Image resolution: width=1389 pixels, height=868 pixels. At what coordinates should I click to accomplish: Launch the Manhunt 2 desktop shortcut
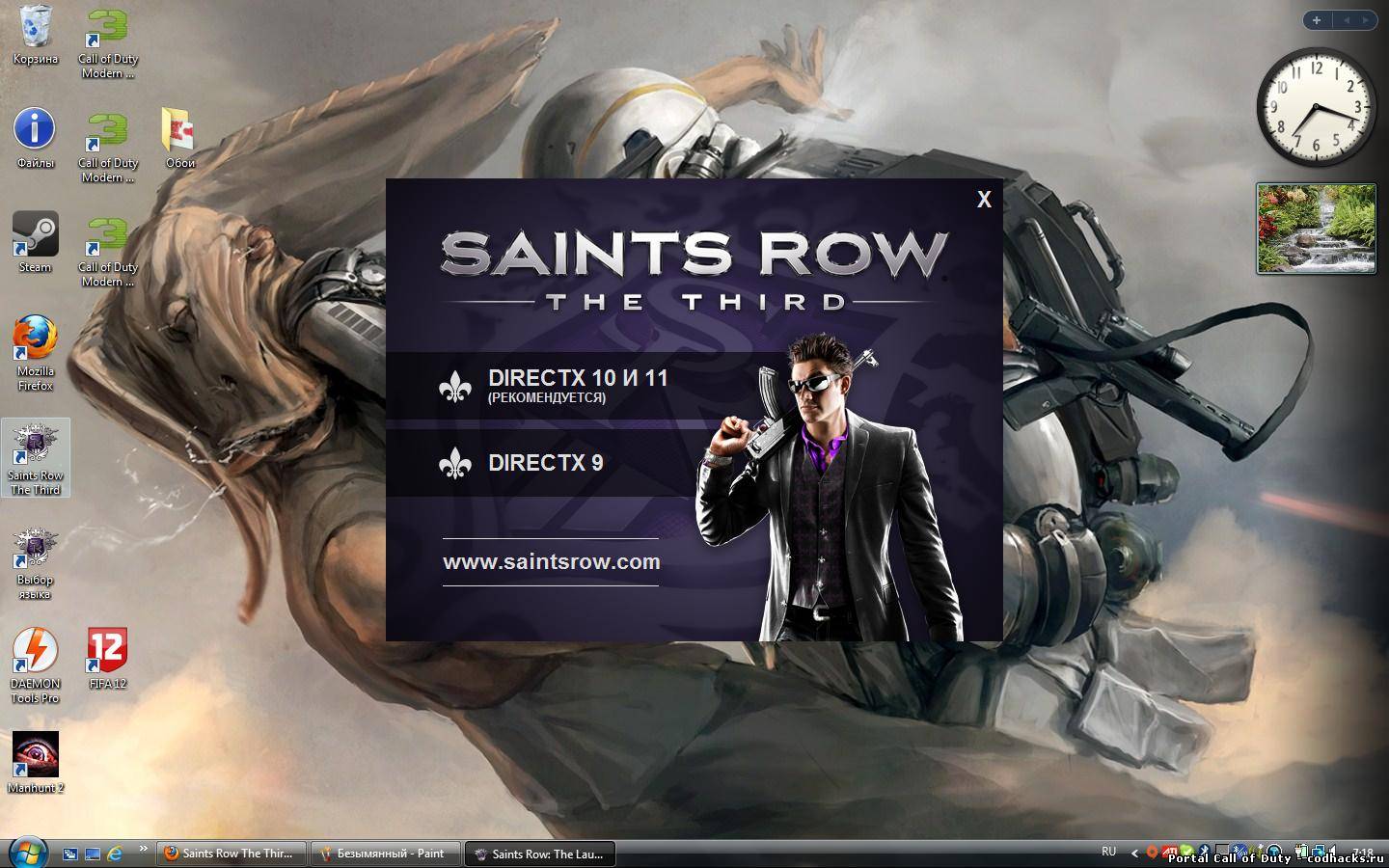[36, 762]
